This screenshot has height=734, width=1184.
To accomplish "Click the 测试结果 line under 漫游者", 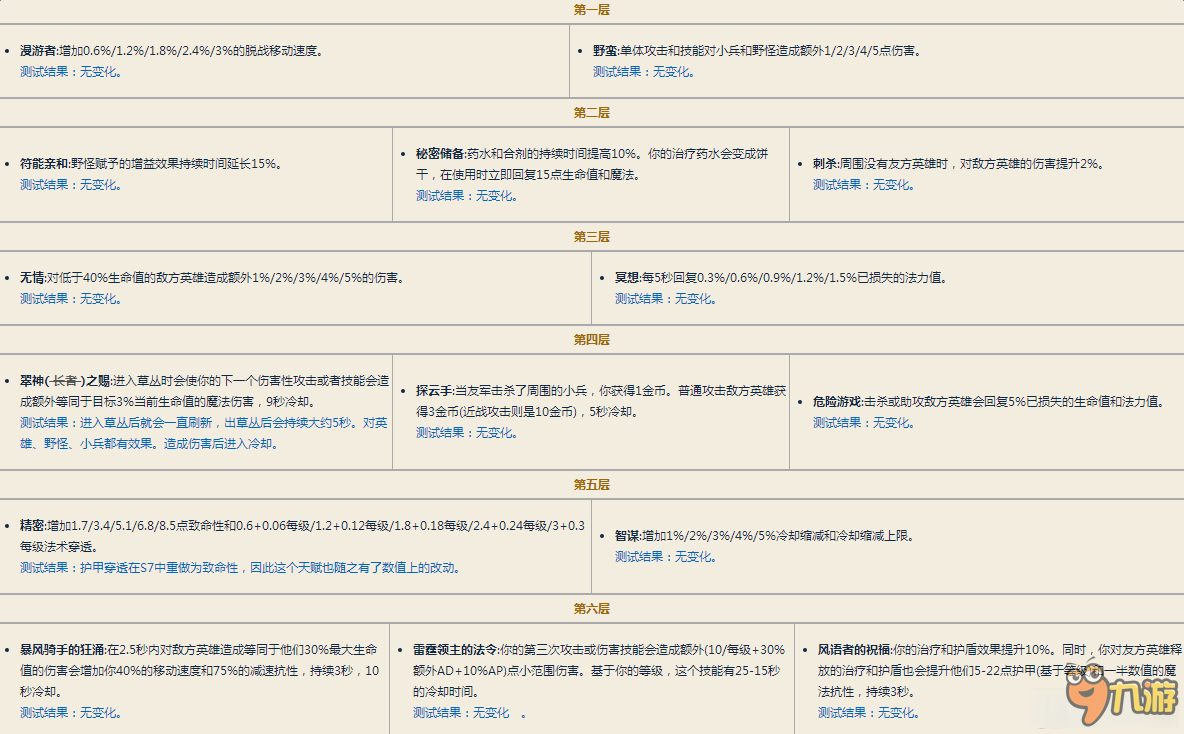I will point(71,72).
